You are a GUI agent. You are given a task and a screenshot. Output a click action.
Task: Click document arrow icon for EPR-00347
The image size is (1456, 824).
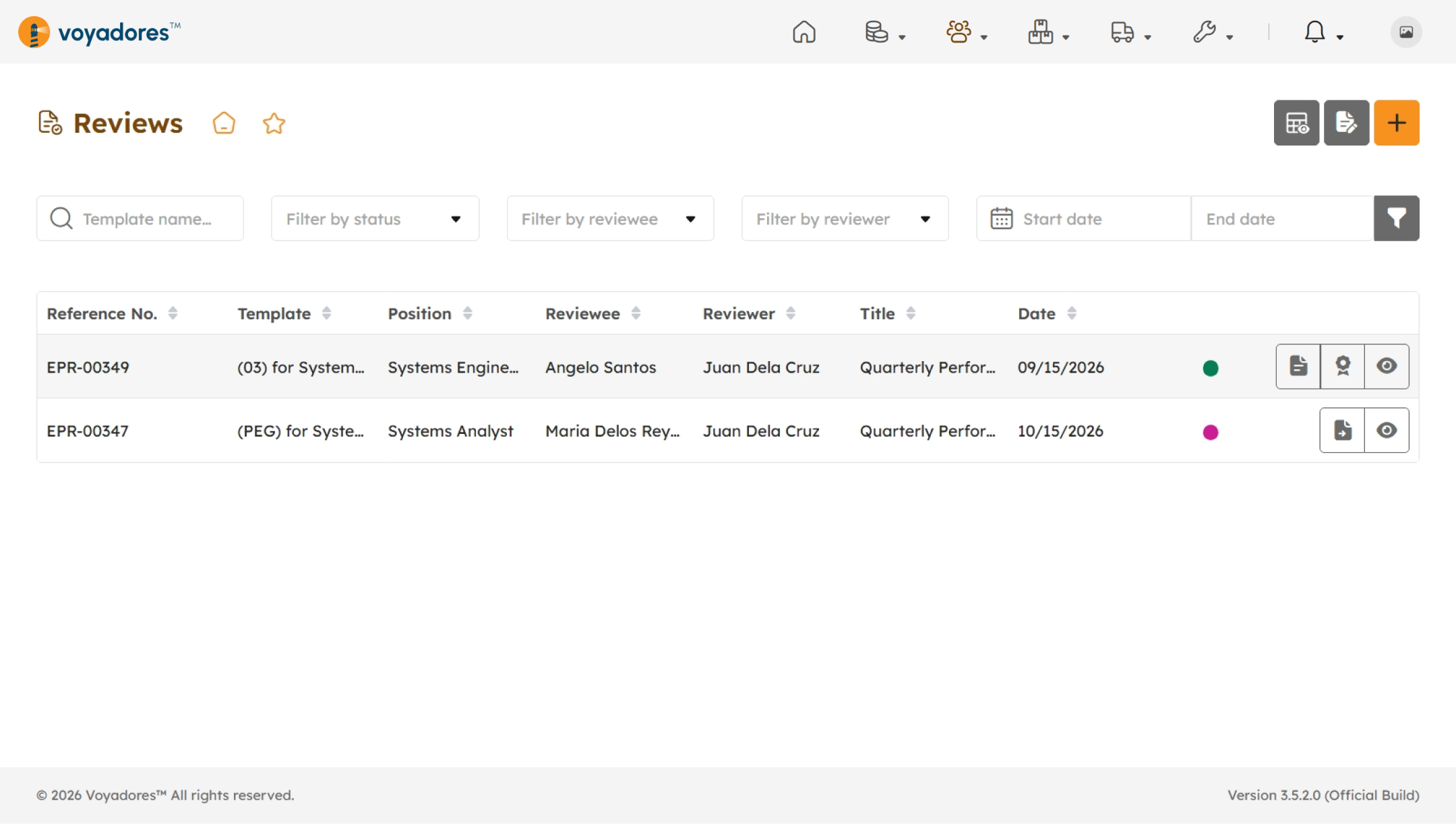(x=1342, y=431)
